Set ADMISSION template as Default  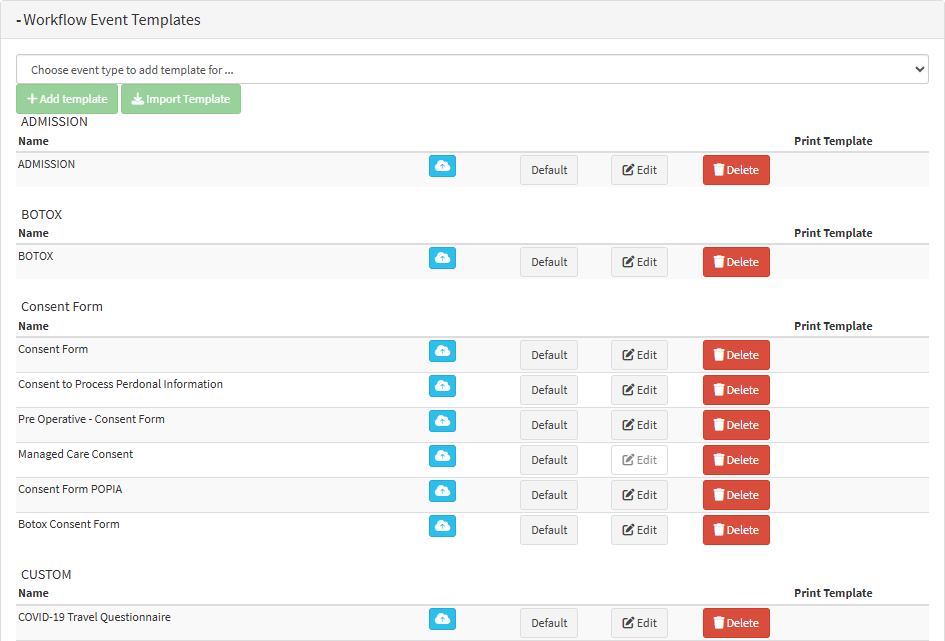click(549, 170)
